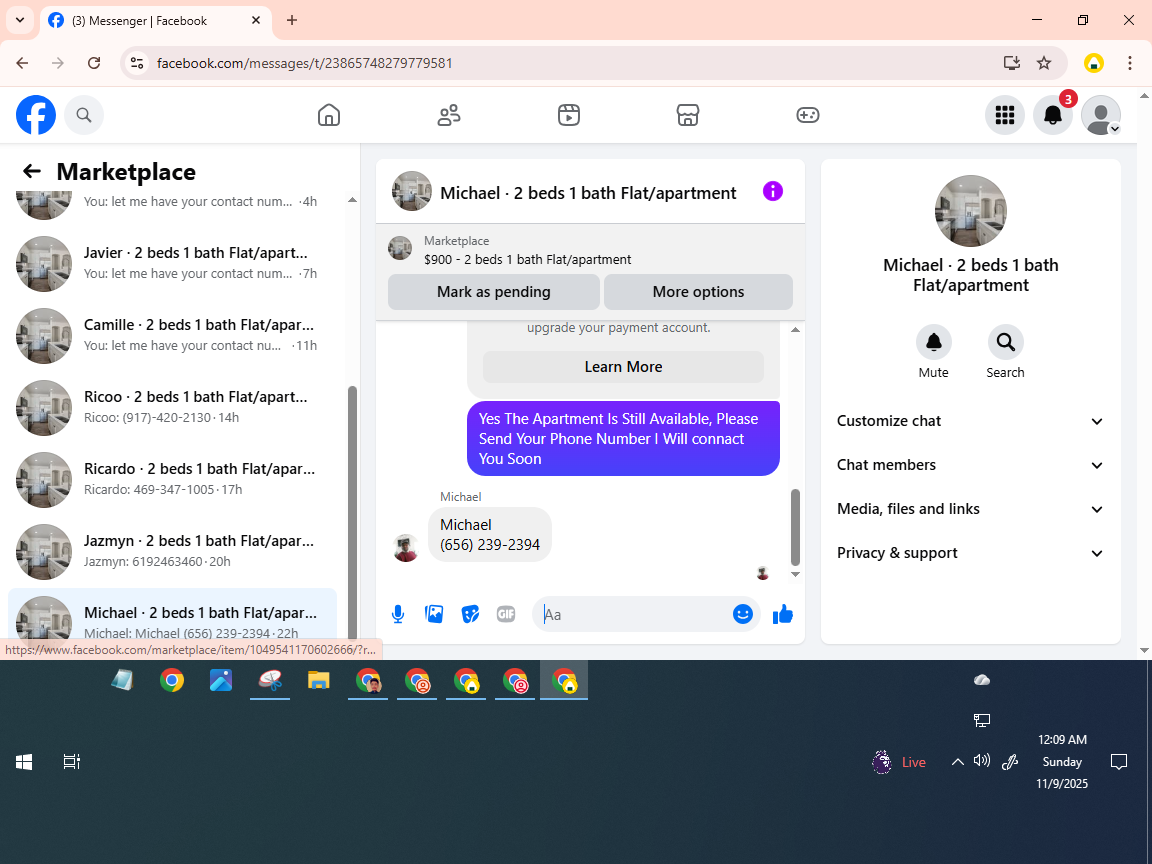This screenshot has width=1152, height=864.
Task: Attach a photo using the image icon
Action: point(434,614)
